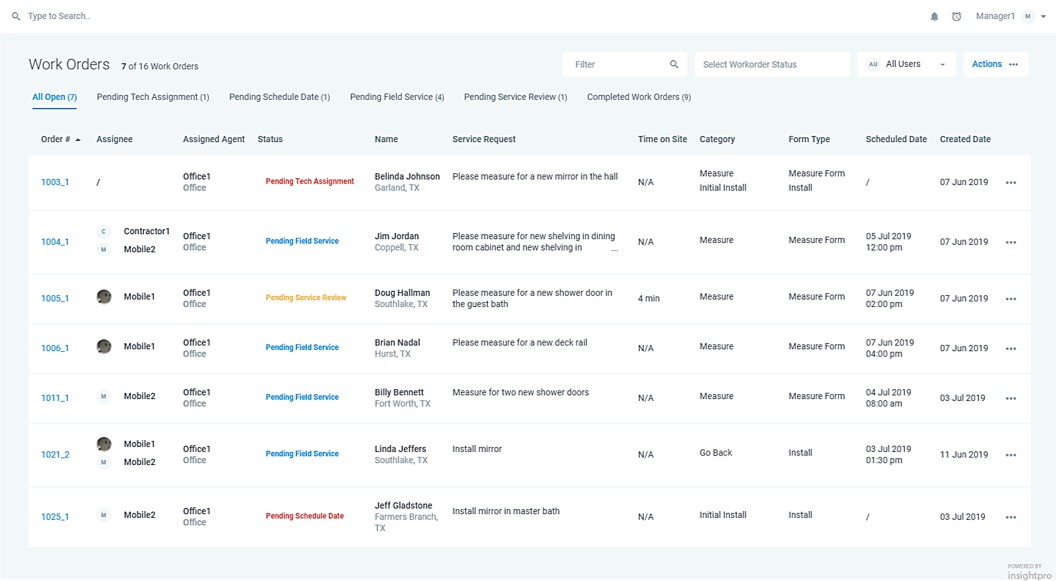Click the AU badge beside All Users
1056x581 pixels.
873,65
